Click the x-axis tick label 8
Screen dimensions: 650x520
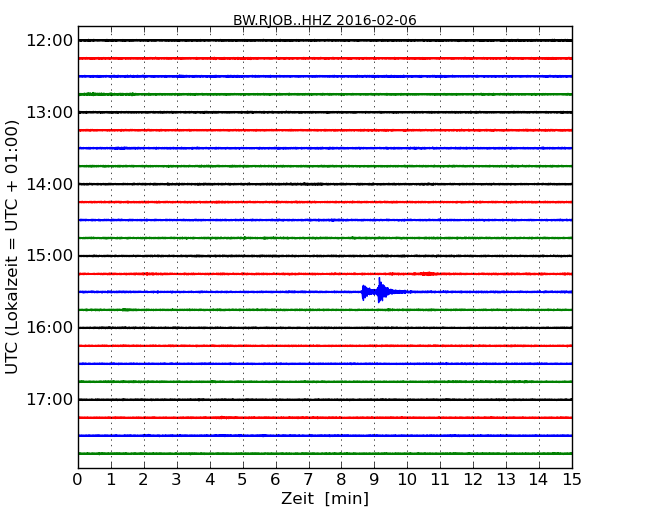point(341,479)
